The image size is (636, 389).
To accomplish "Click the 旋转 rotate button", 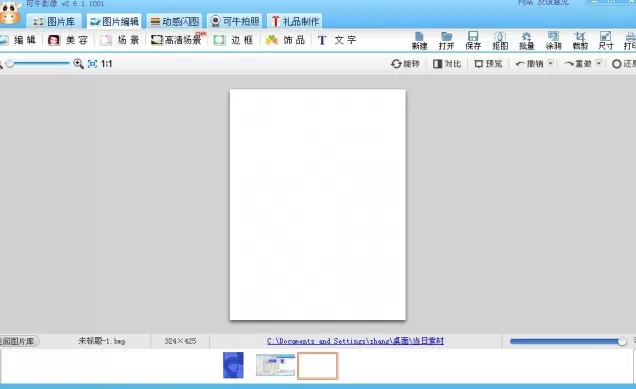I will point(405,64).
